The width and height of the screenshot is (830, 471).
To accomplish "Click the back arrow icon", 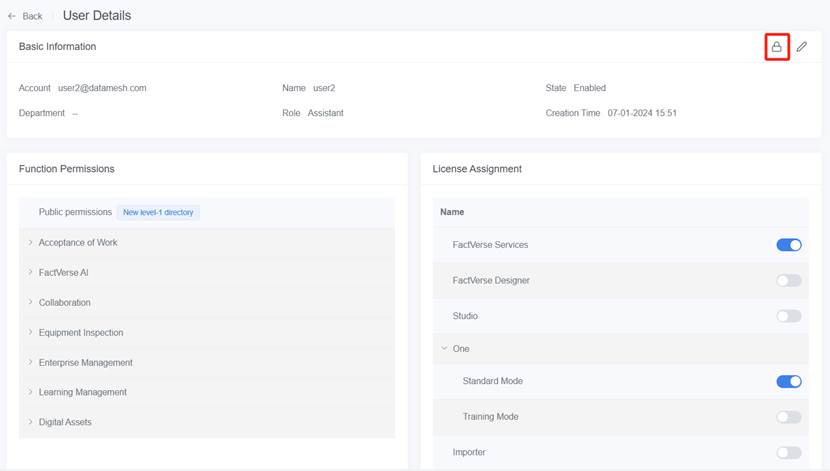I will (x=12, y=16).
